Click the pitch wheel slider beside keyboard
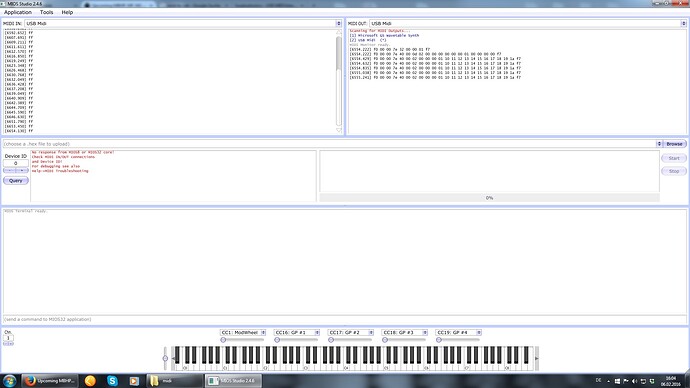The width and height of the screenshot is (690, 388). tap(165, 358)
